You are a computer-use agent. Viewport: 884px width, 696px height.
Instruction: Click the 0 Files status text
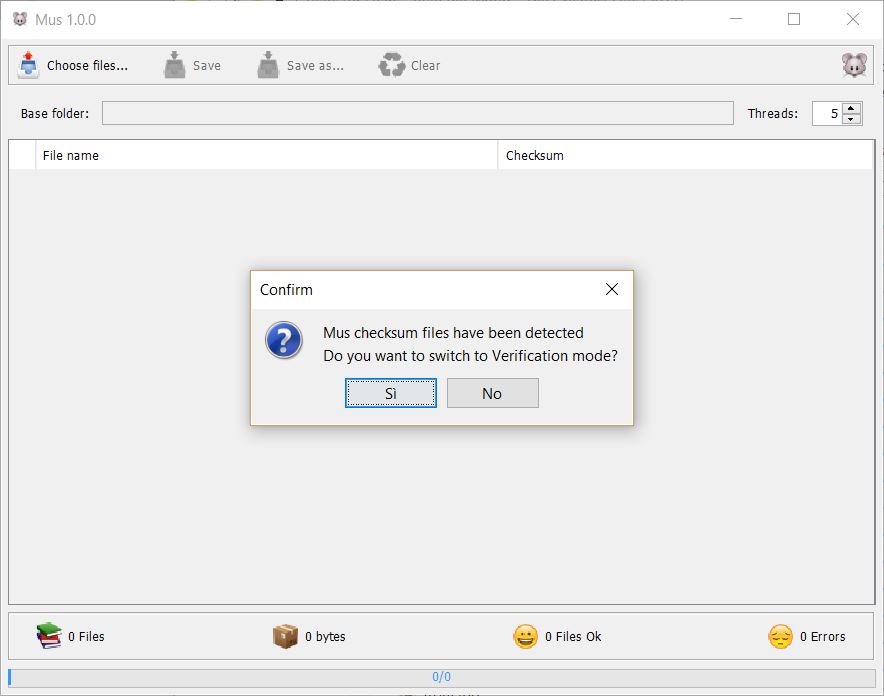click(x=86, y=636)
